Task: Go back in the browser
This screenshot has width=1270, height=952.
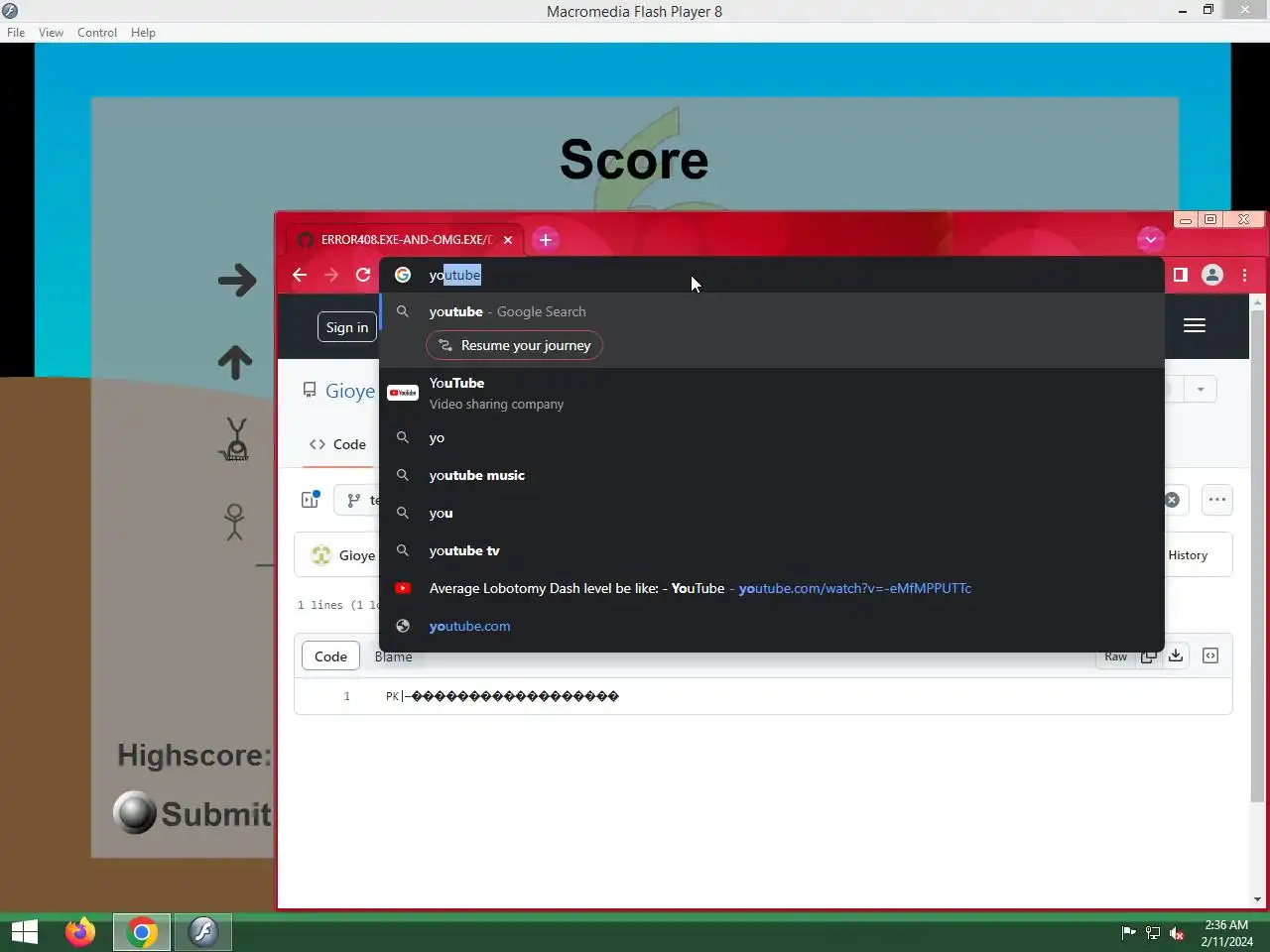Action: (300, 275)
